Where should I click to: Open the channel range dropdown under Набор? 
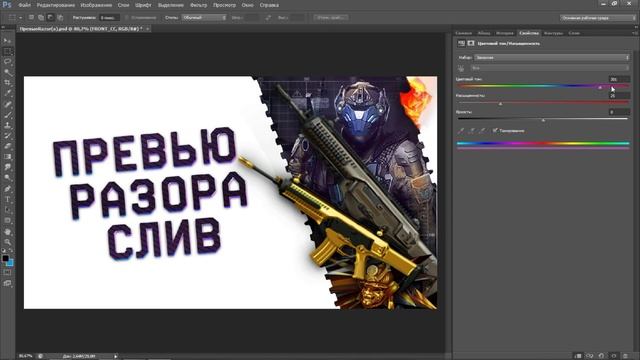pos(550,68)
